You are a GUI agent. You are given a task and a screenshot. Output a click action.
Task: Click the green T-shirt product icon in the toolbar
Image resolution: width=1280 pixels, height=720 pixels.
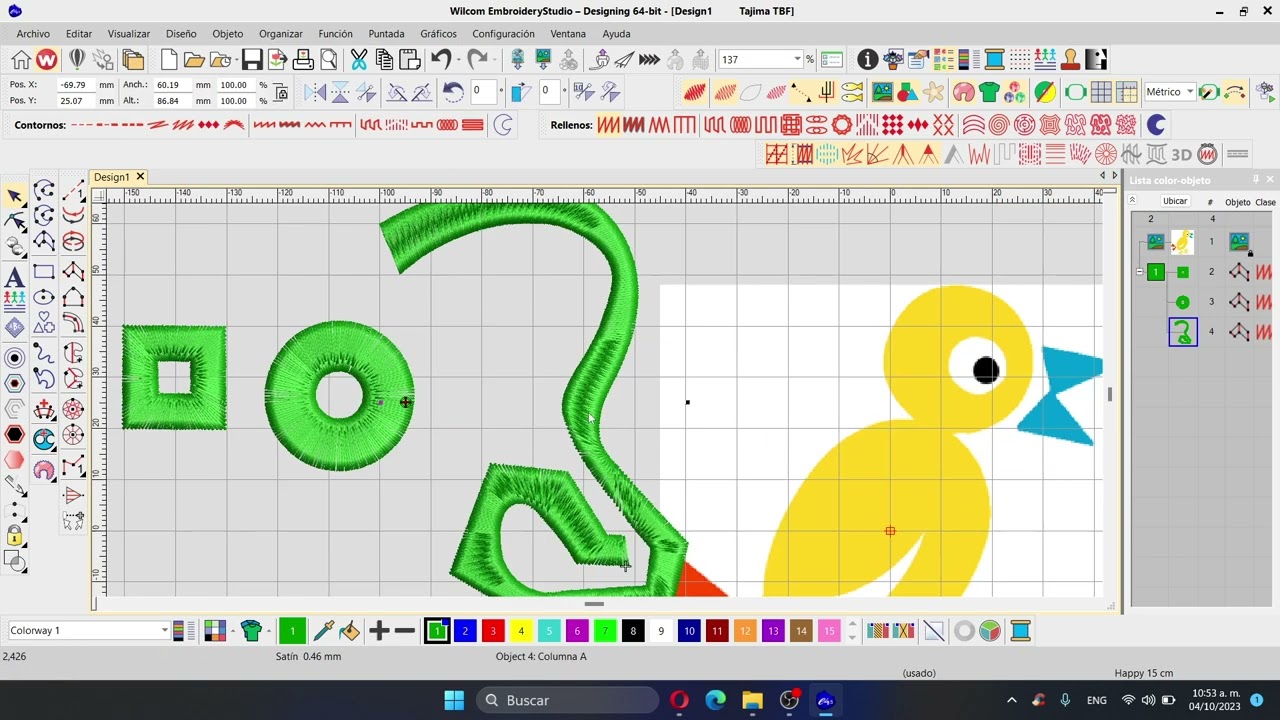tap(990, 93)
